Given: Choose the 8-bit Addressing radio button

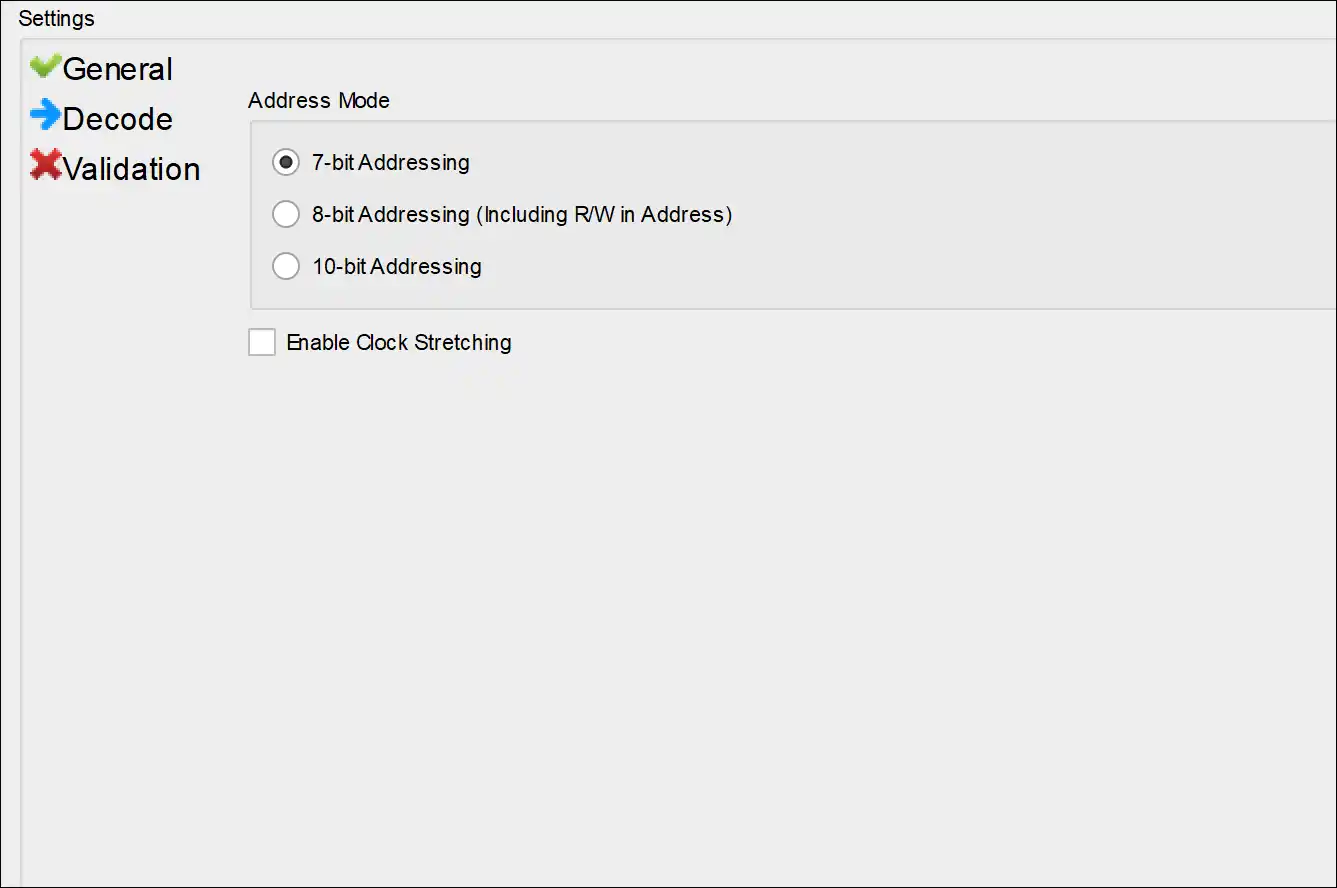Looking at the screenshot, I should tap(286, 214).
